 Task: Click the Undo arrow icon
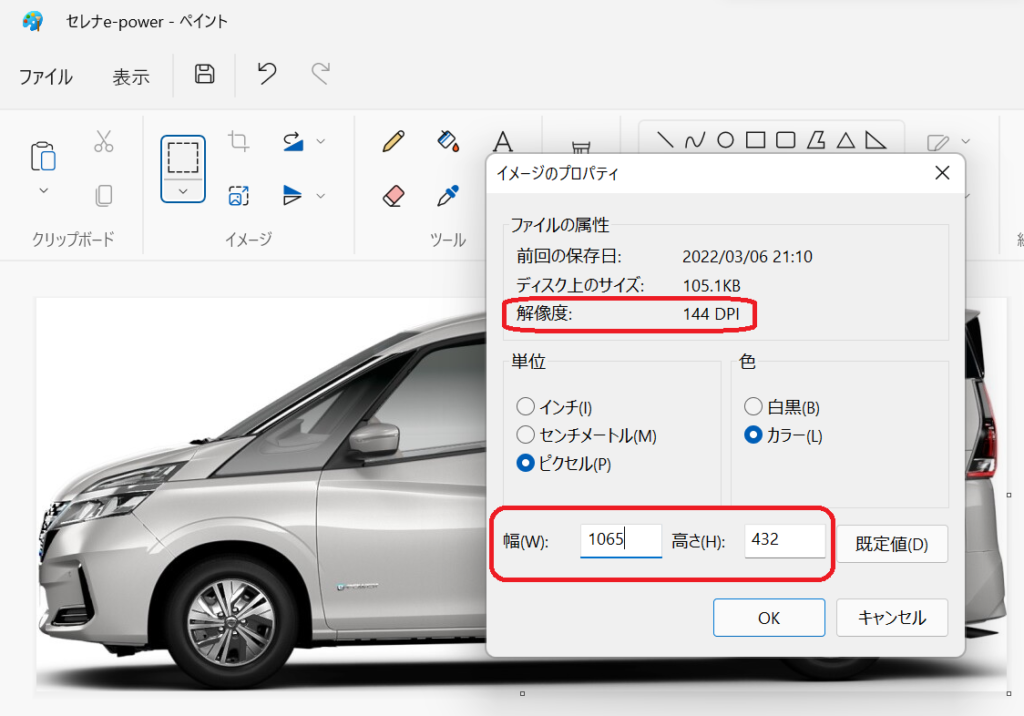point(267,74)
